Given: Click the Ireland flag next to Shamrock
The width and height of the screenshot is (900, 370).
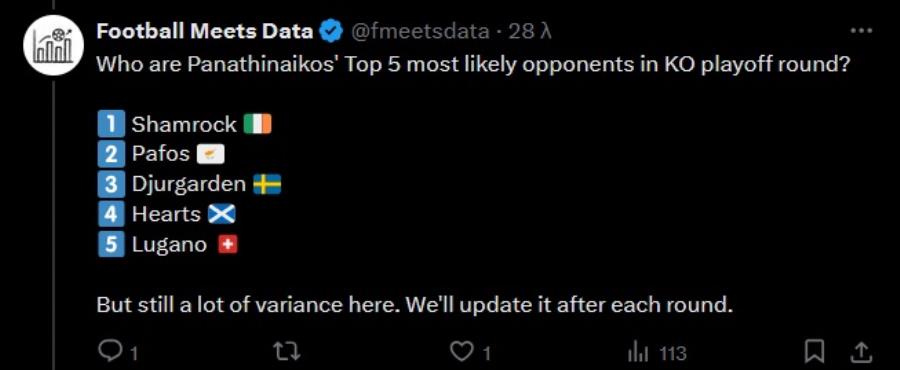Looking at the screenshot, I should (258, 124).
